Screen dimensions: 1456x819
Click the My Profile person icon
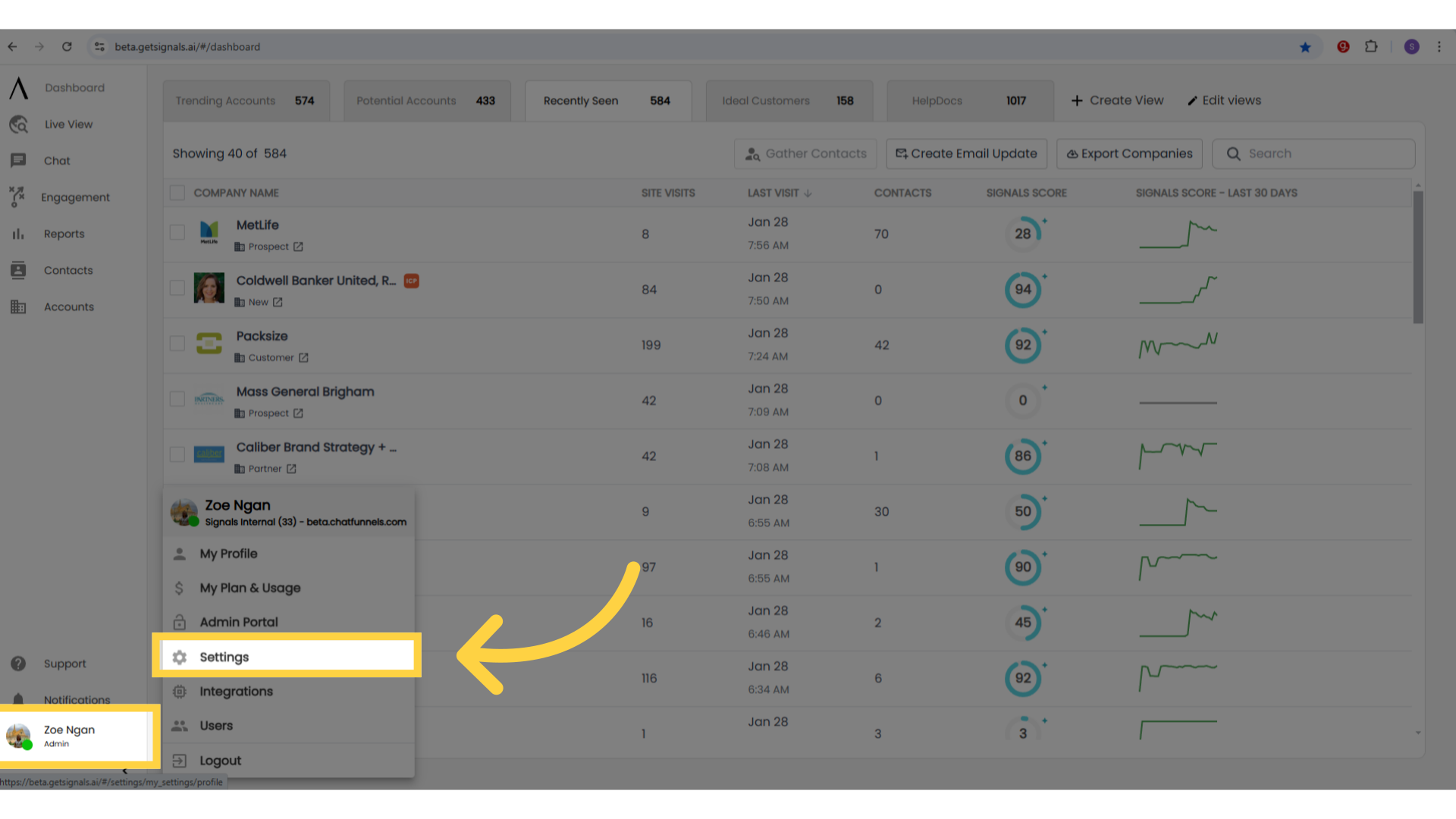(180, 554)
